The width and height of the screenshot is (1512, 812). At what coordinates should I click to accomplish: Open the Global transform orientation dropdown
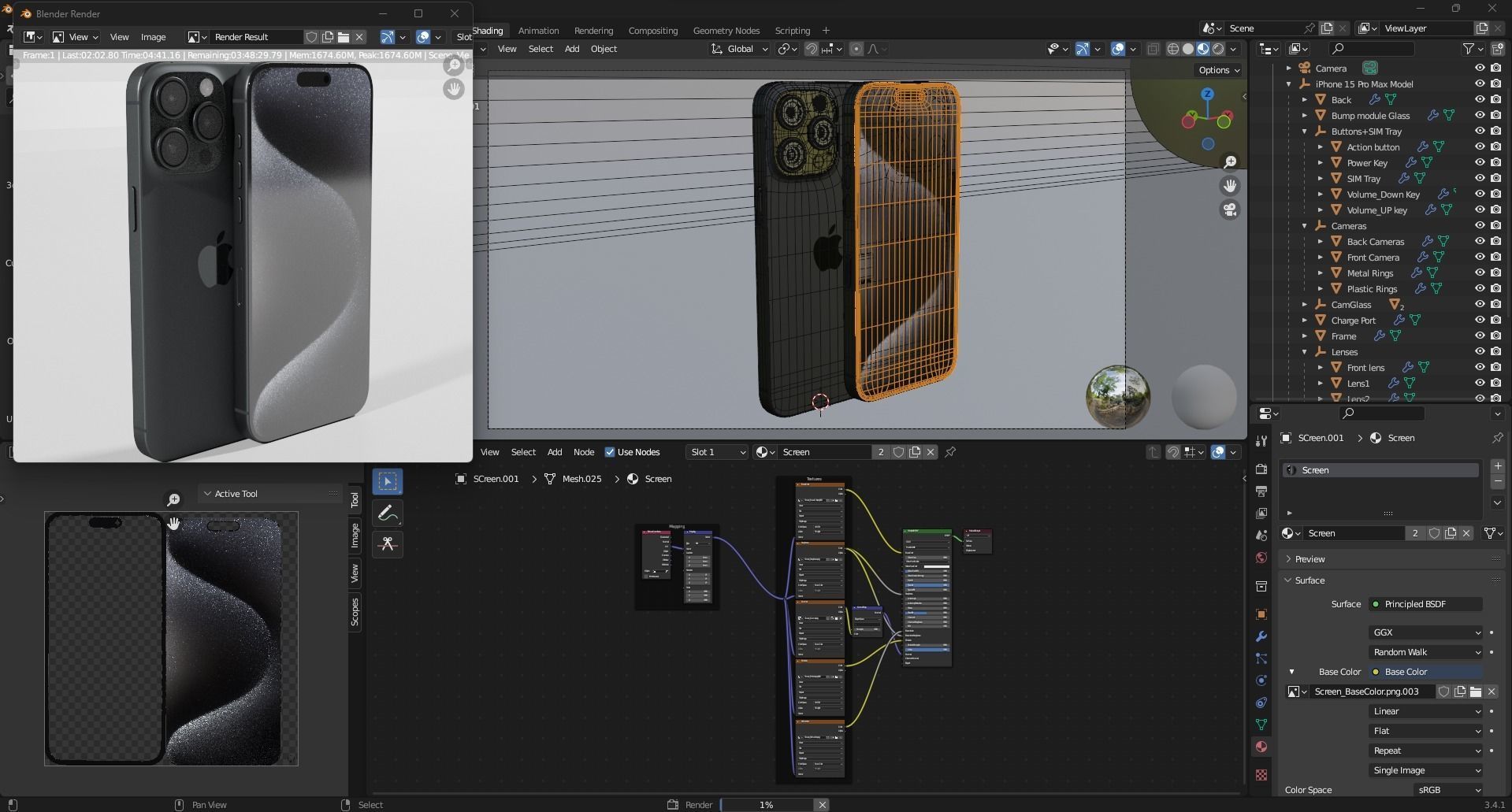[739, 49]
